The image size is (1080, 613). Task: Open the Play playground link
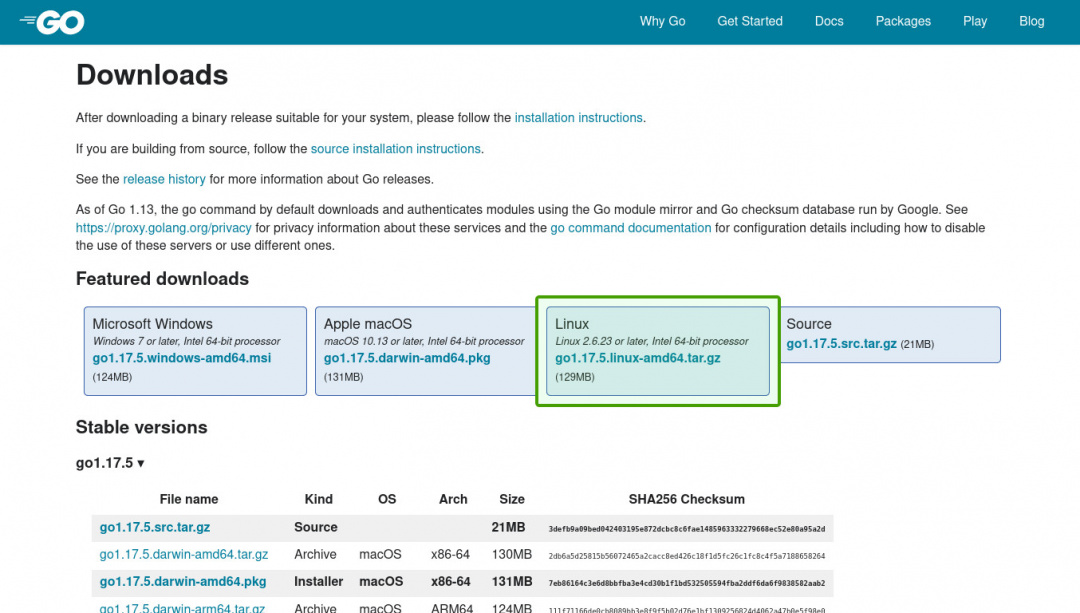click(x=975, y=21)
